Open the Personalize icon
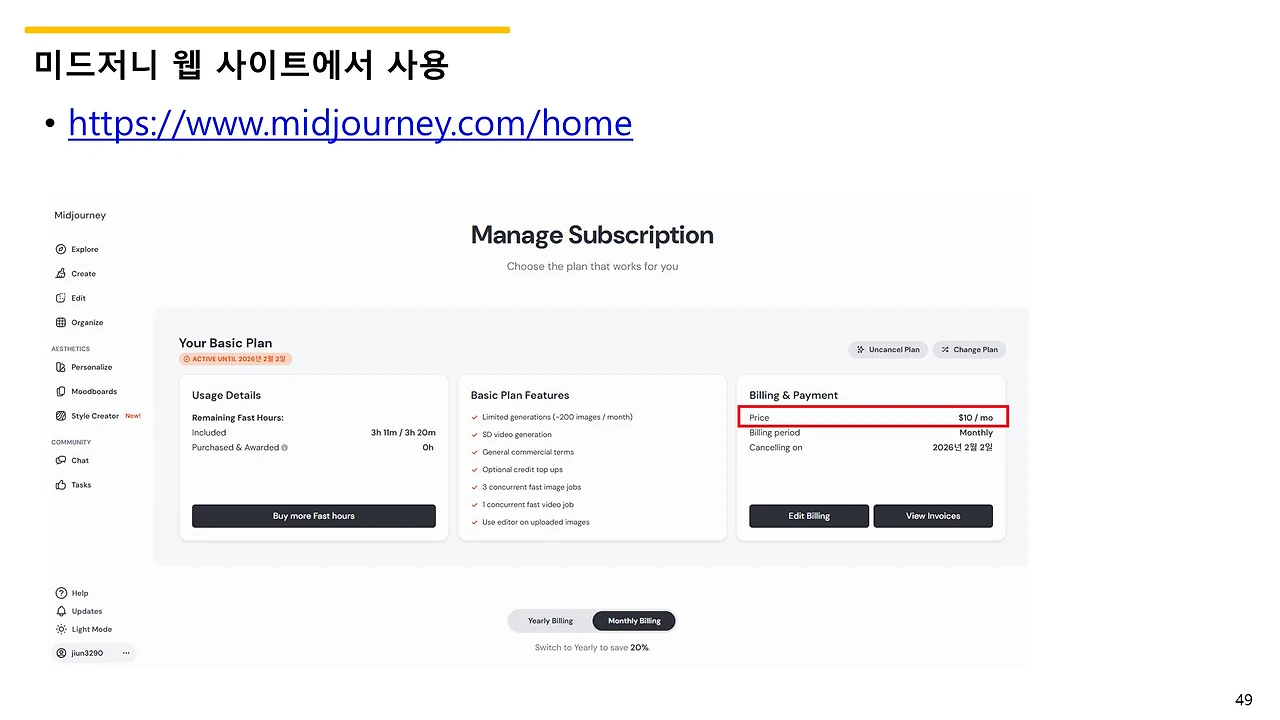The image size is (1280, 720). (61, 367)
